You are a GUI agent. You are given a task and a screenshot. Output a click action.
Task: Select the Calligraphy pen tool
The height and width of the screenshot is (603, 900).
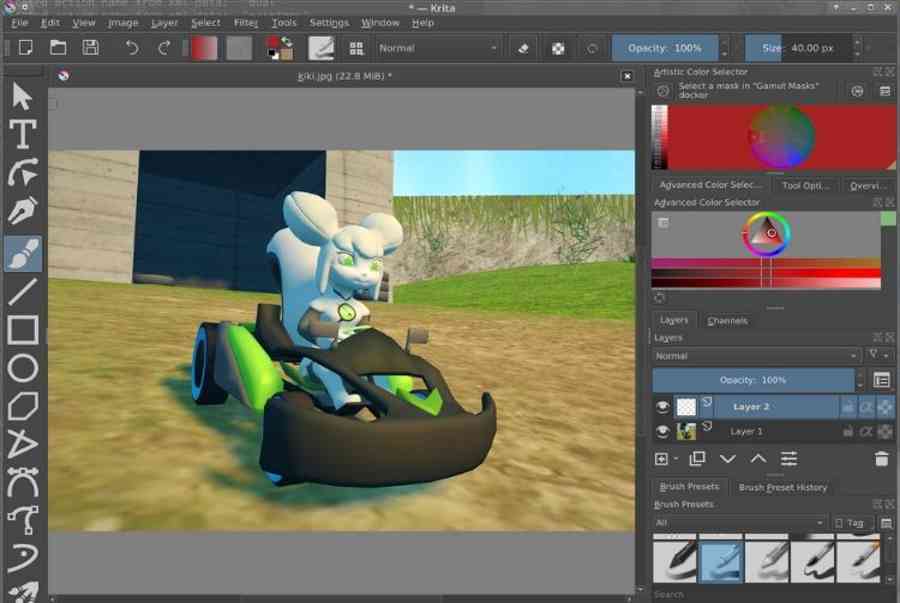point(22,211)
